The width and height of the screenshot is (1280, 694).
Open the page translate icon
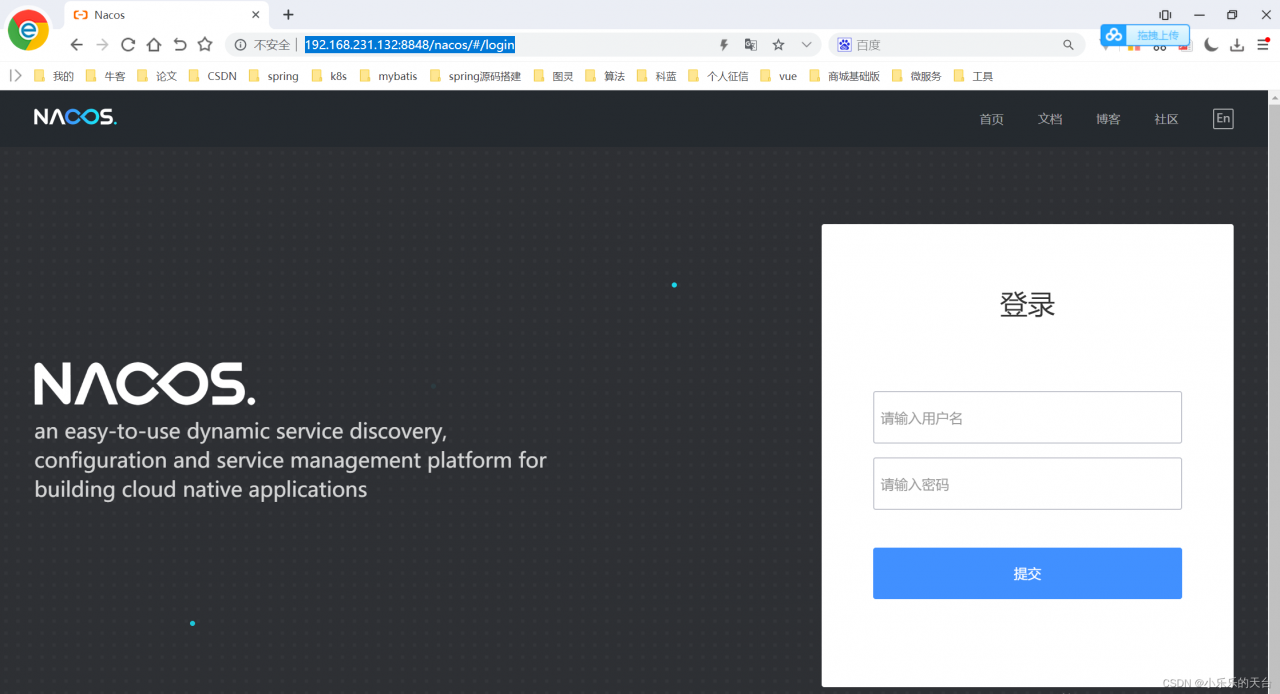coord(751,45)
